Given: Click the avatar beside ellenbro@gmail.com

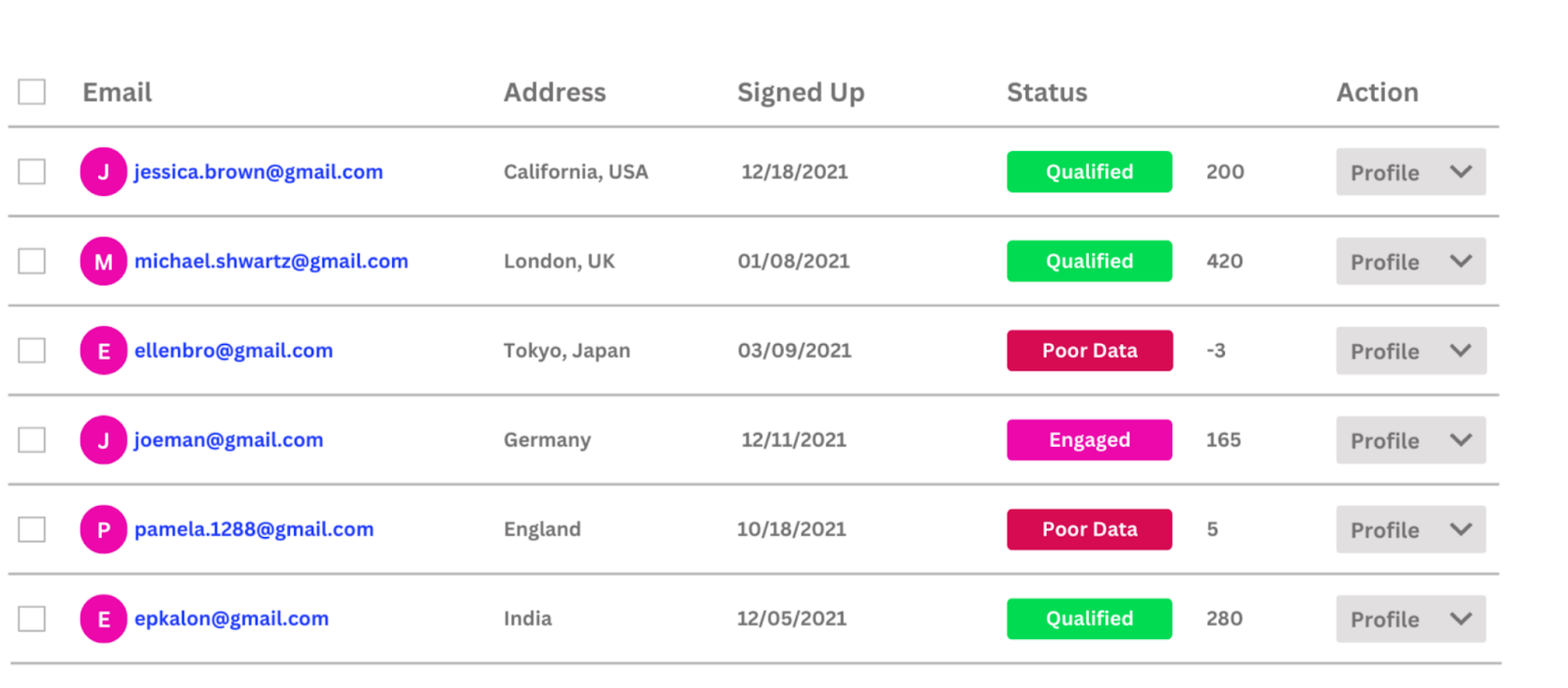Looking at the screenshot, I should pos(103,351).
